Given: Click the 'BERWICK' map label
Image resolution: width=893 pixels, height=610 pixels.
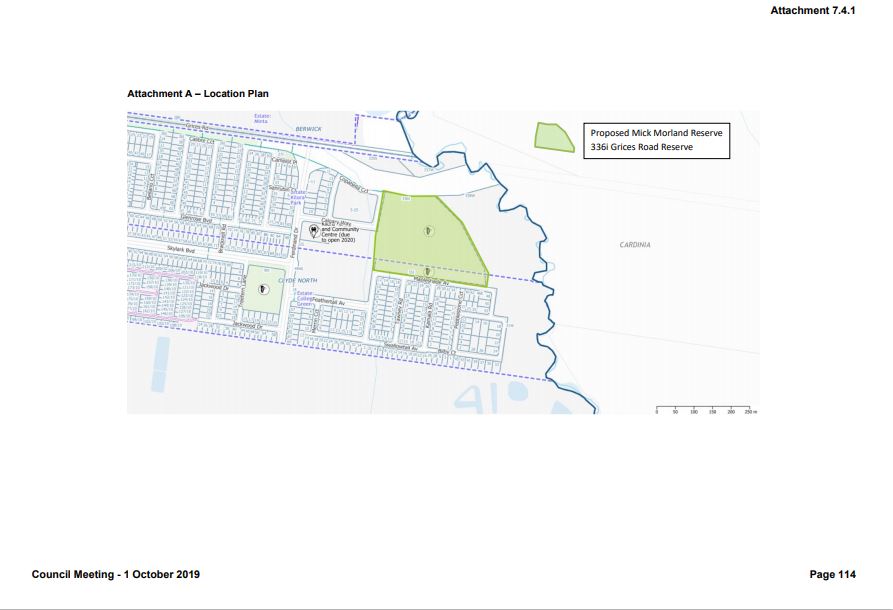Looking at the screenshot, I should point(308,129).
